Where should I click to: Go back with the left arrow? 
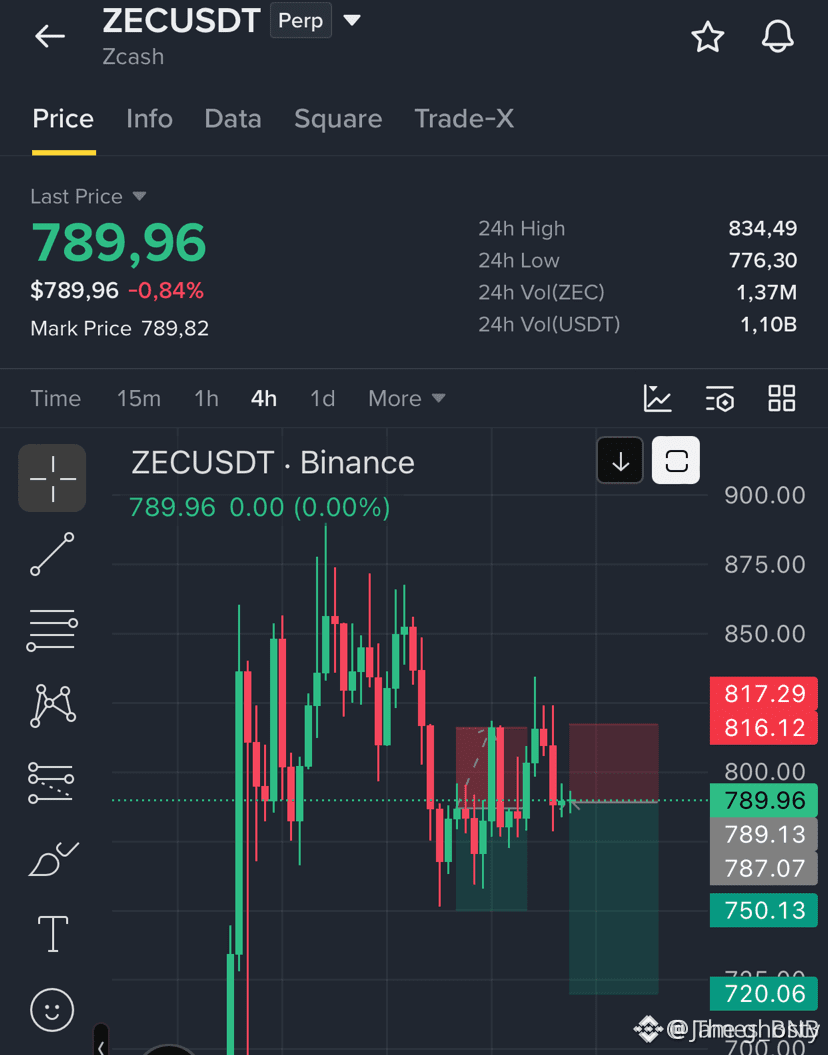[50, 36]
